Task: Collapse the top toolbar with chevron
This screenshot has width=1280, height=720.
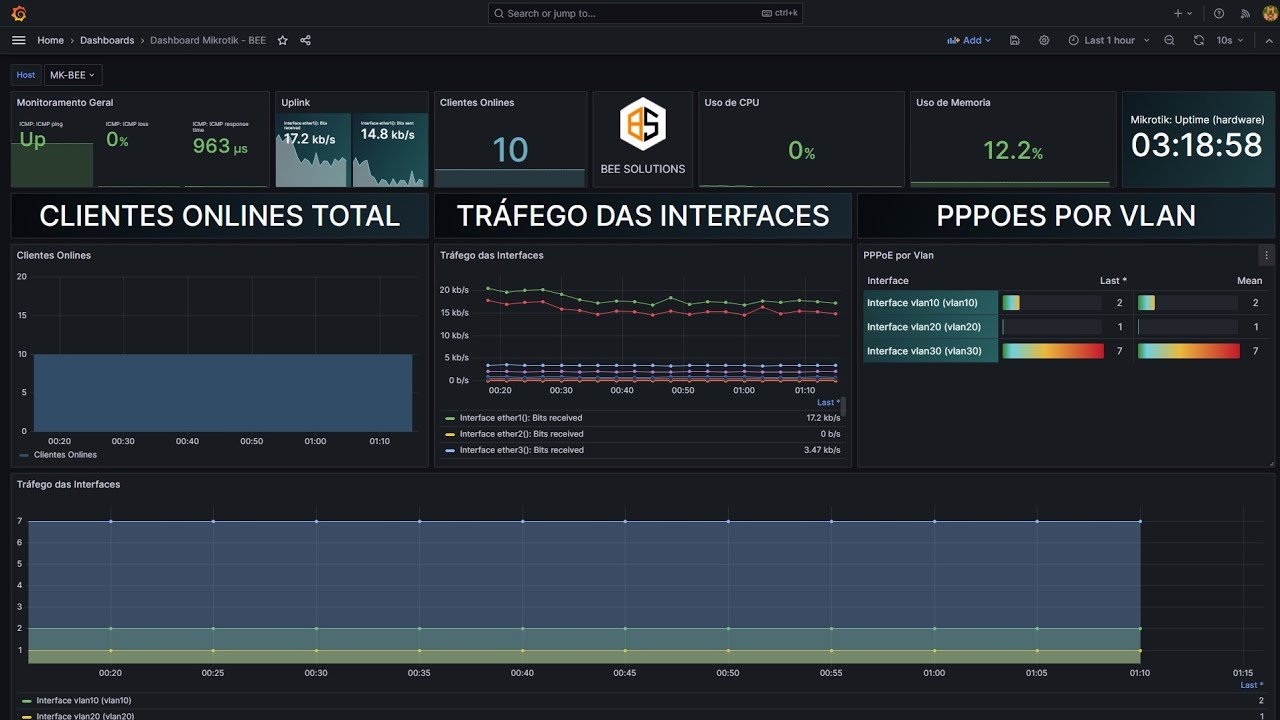Action: click(x=1269, y=40)
